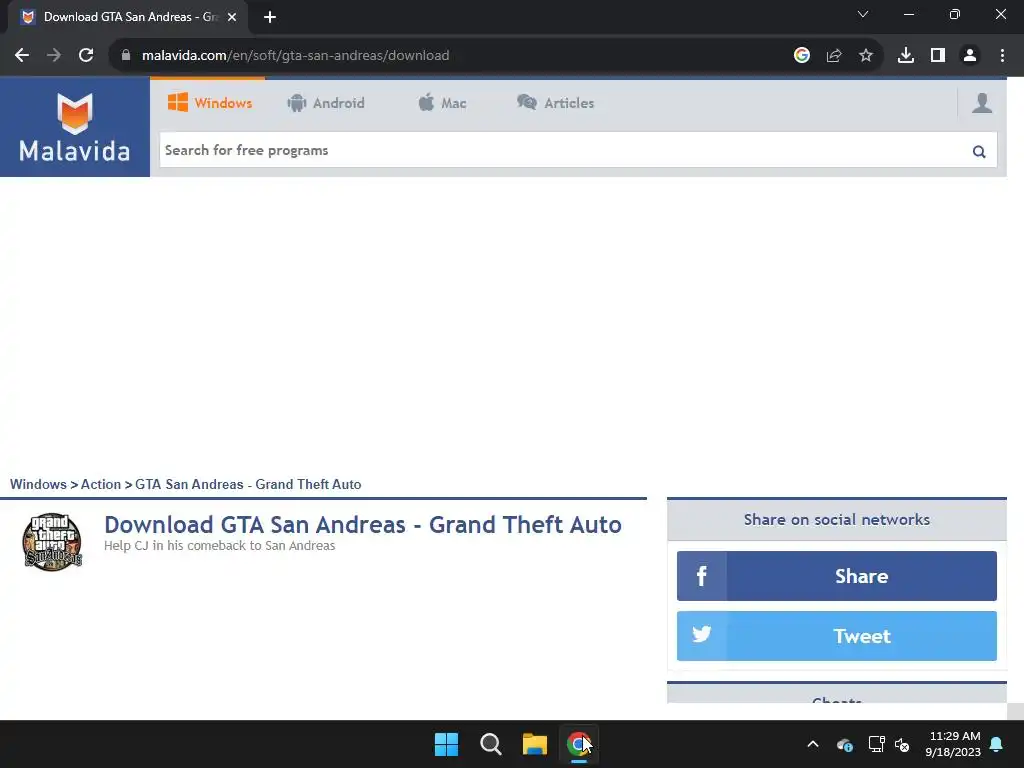
Task: Click muted volume tray icon
Action: pyautogui.click(x=902, y=744)
